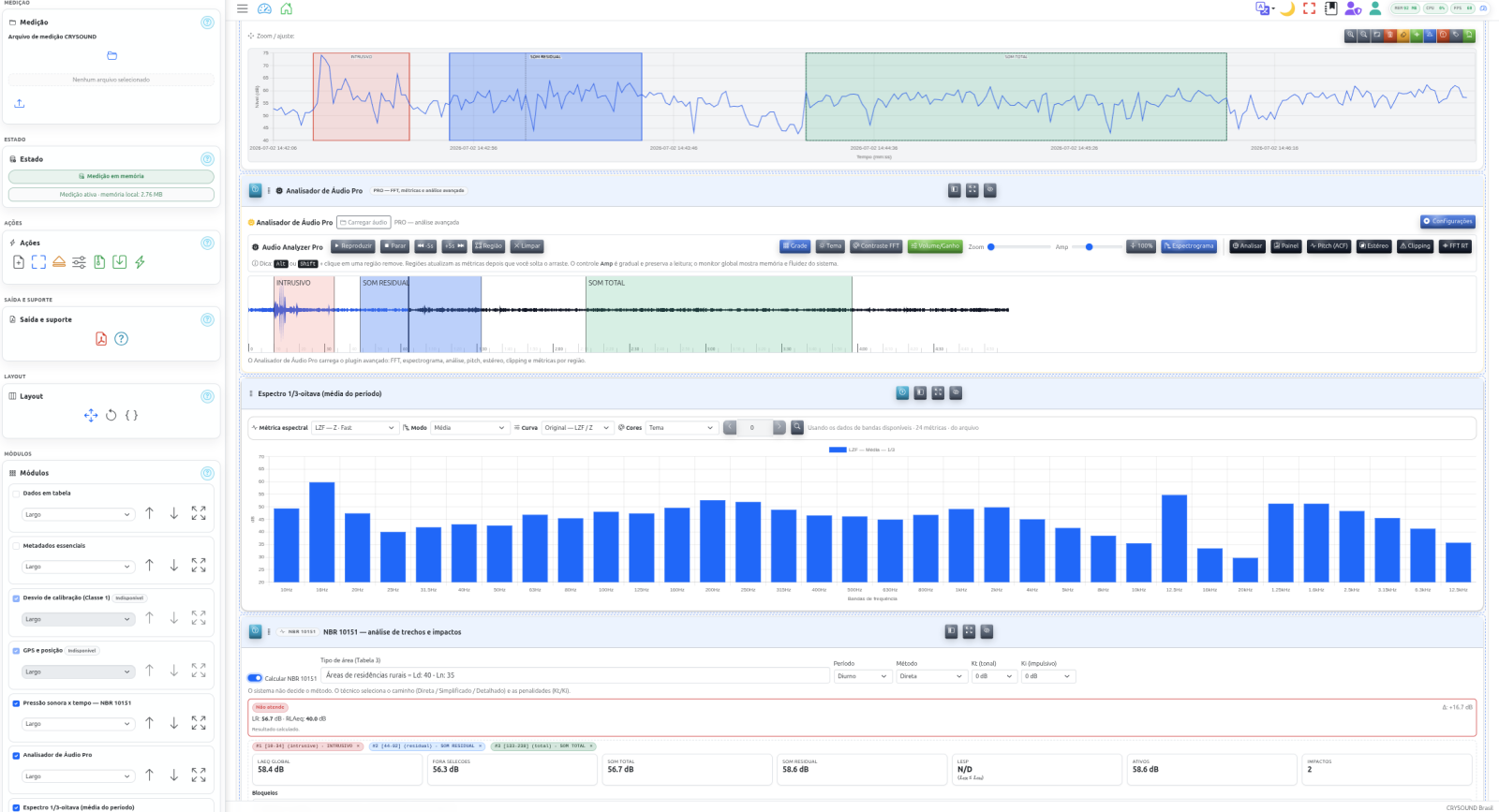
Task: Toggle the eye visibility button in the Analisador panel header
Action: click(989, 190)
